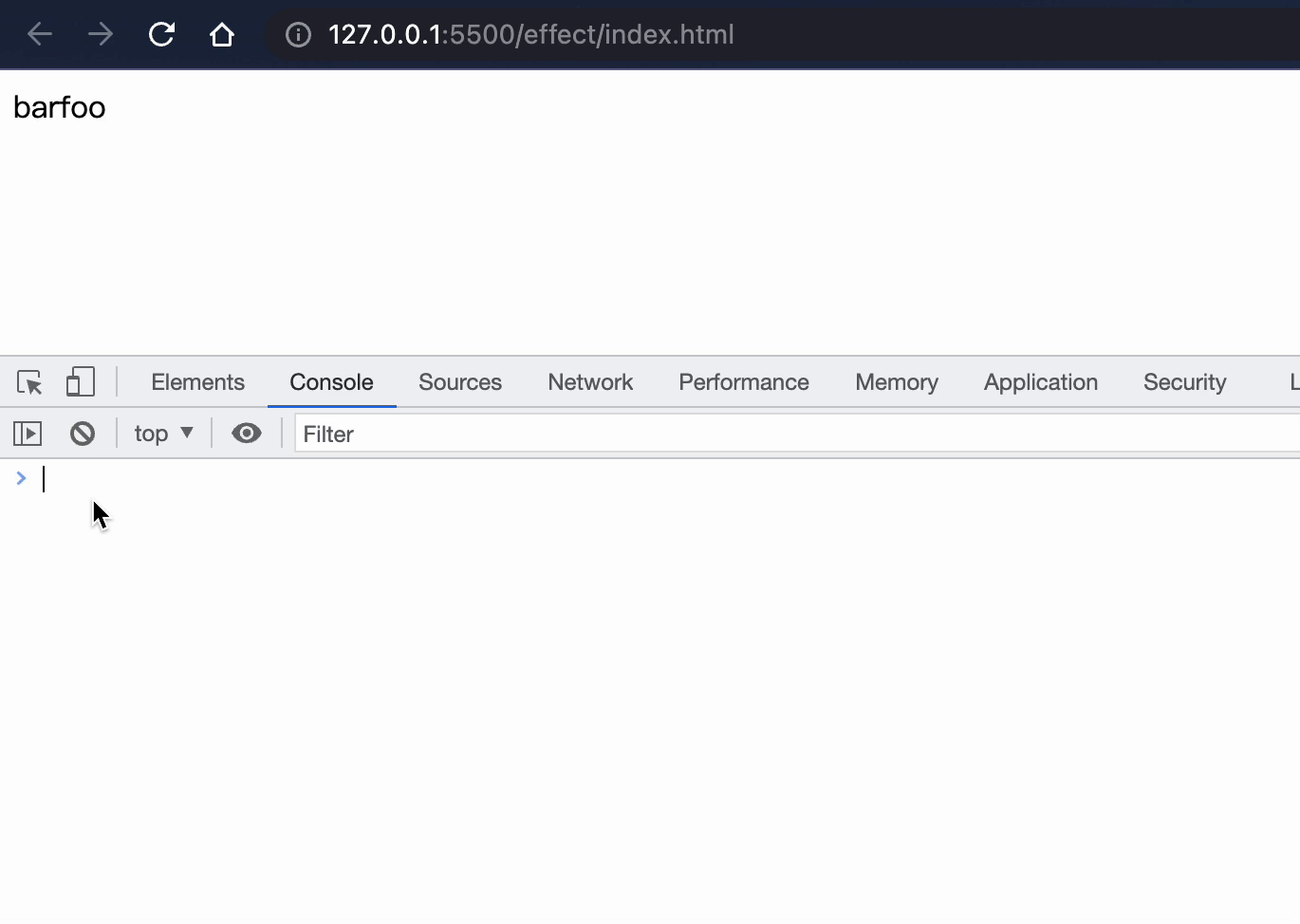Click the browser home icon
The image size is (1300, 924).
[222, 34]
